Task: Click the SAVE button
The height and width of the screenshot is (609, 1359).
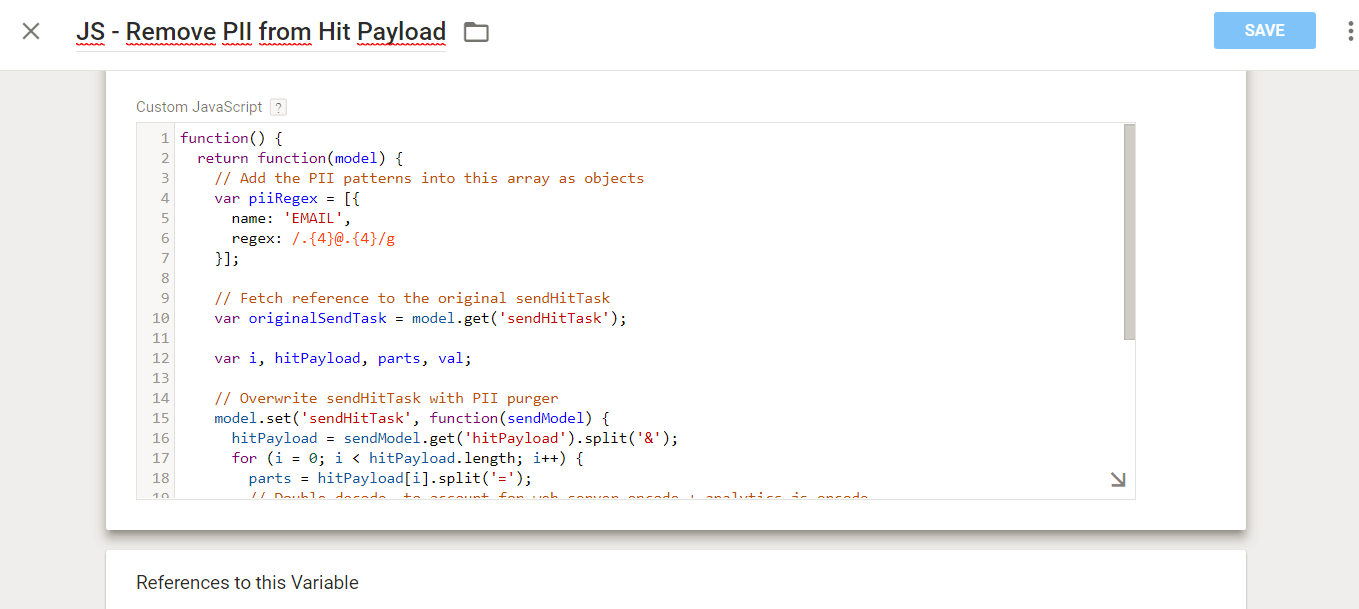Action: click(1264, 31)
